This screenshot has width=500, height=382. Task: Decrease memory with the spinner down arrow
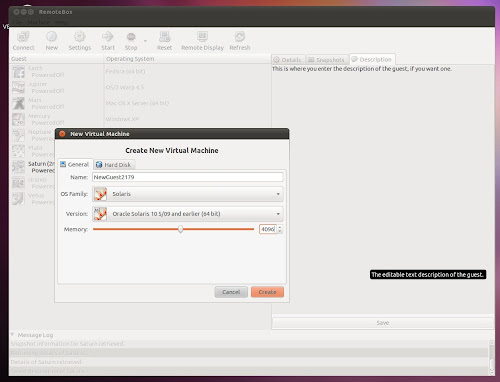(x=280, y=231)
